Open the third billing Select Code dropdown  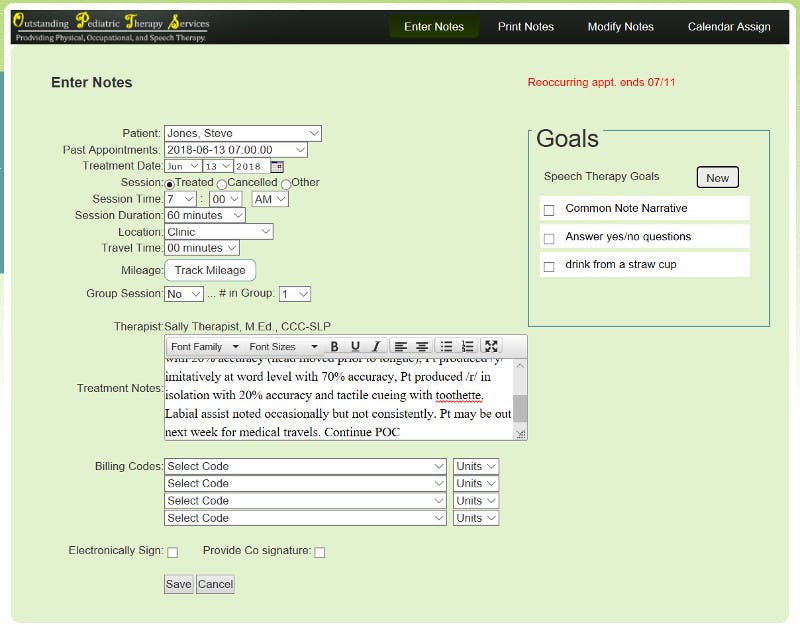coord(305,501)
